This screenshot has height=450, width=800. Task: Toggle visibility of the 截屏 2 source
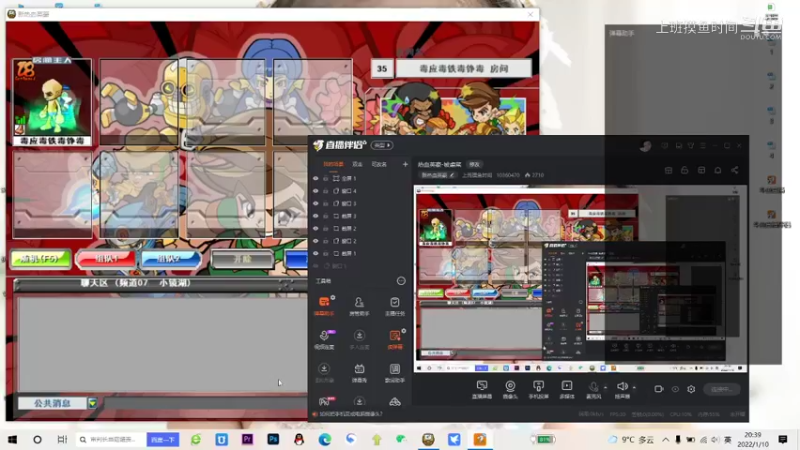tap(315, 229)
